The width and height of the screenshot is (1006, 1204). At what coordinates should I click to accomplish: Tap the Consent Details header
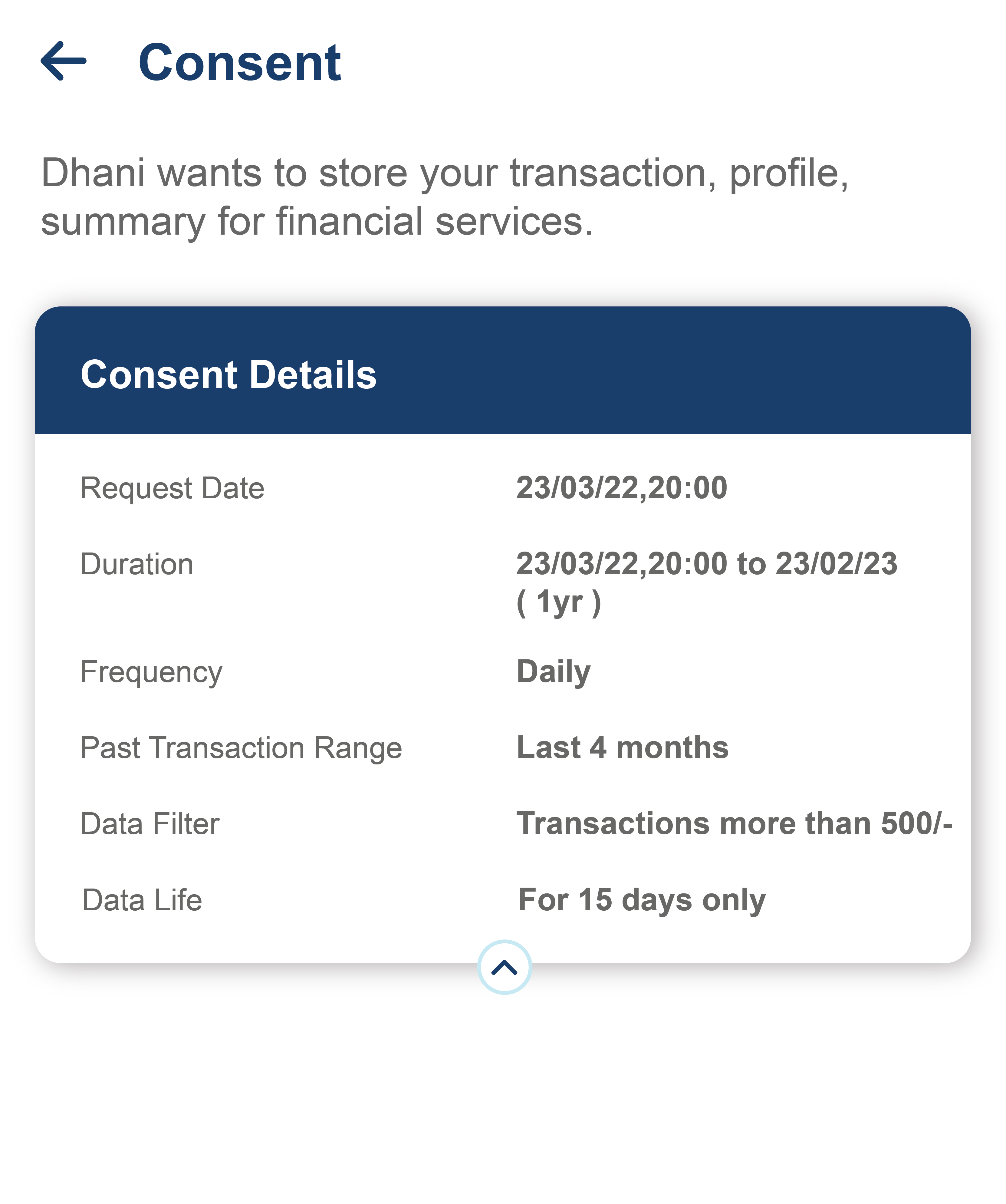[x=228, y=374]
